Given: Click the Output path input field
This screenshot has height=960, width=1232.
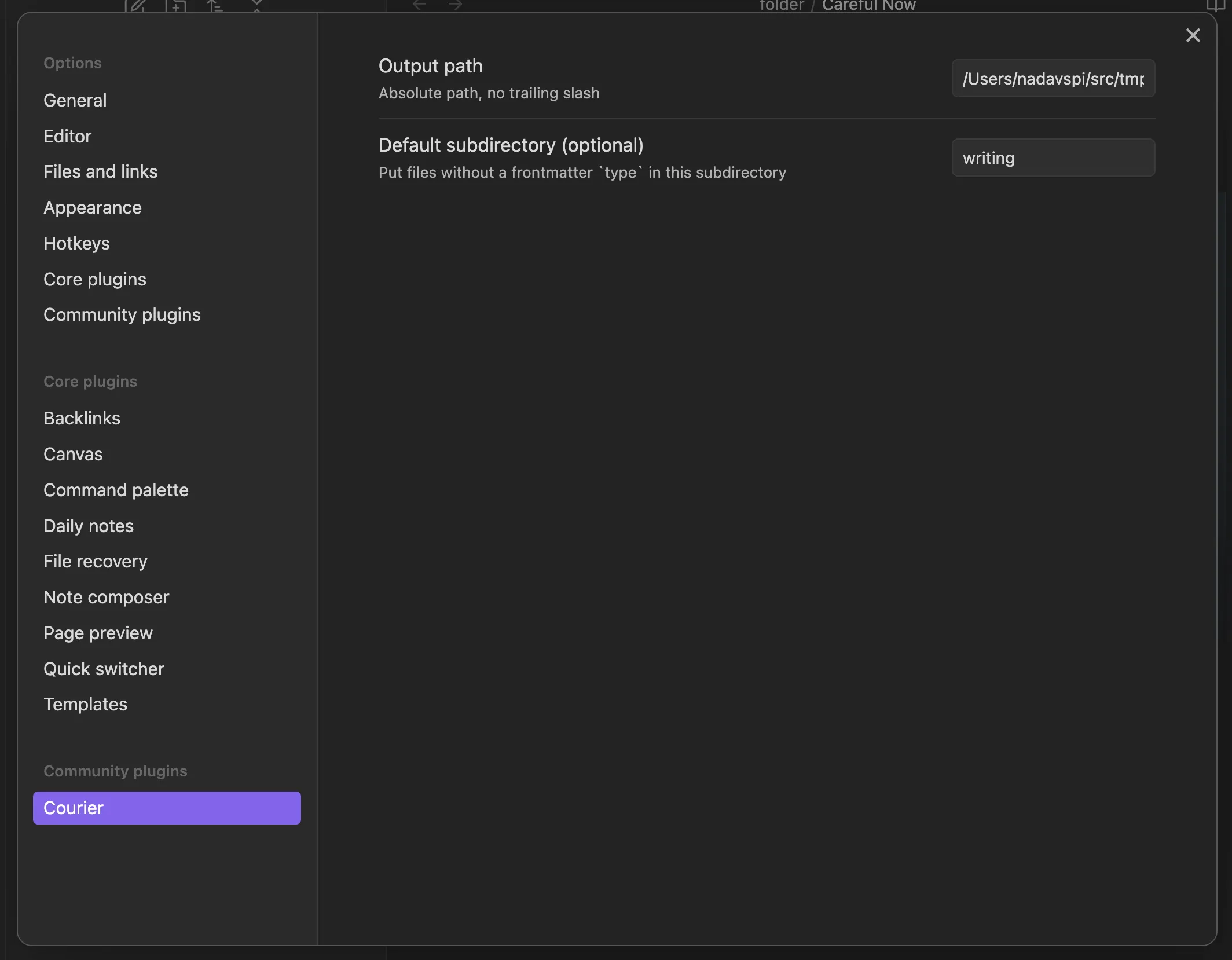Looking at the screenshot, I should [1053, 78].
